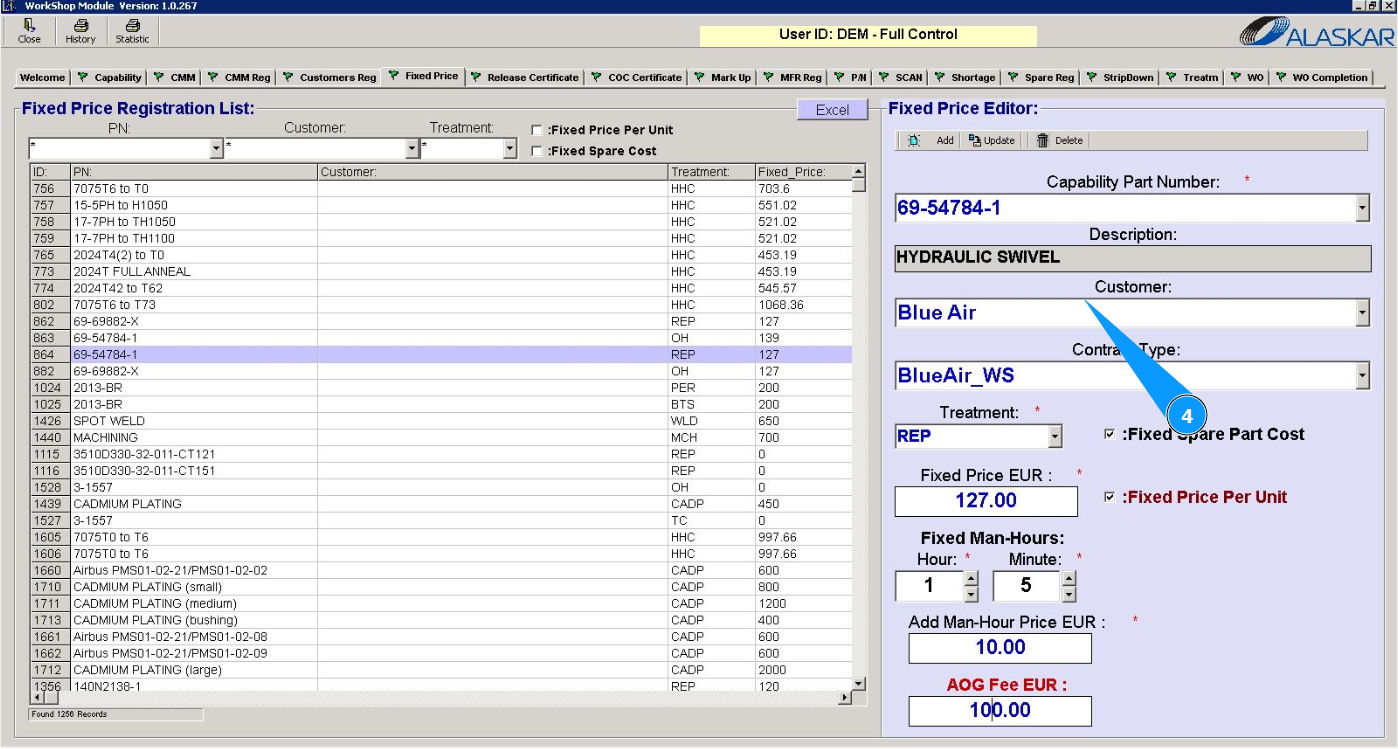This screenshot has height=749, width=1398.
Task: Increase the Hour spinner value
Action: [x=970, y=579]
